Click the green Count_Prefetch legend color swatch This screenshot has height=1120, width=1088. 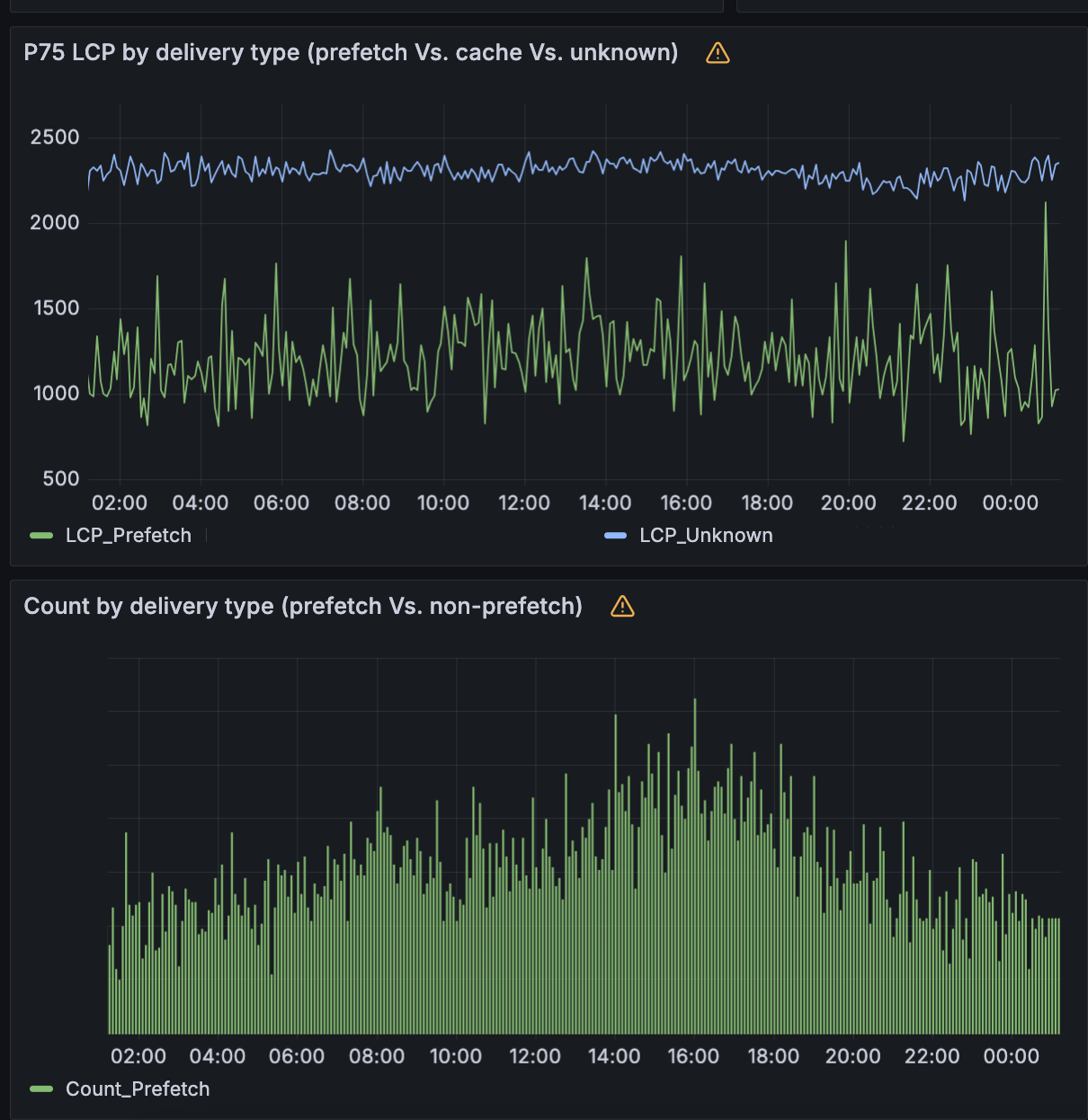pos(42,1089)
